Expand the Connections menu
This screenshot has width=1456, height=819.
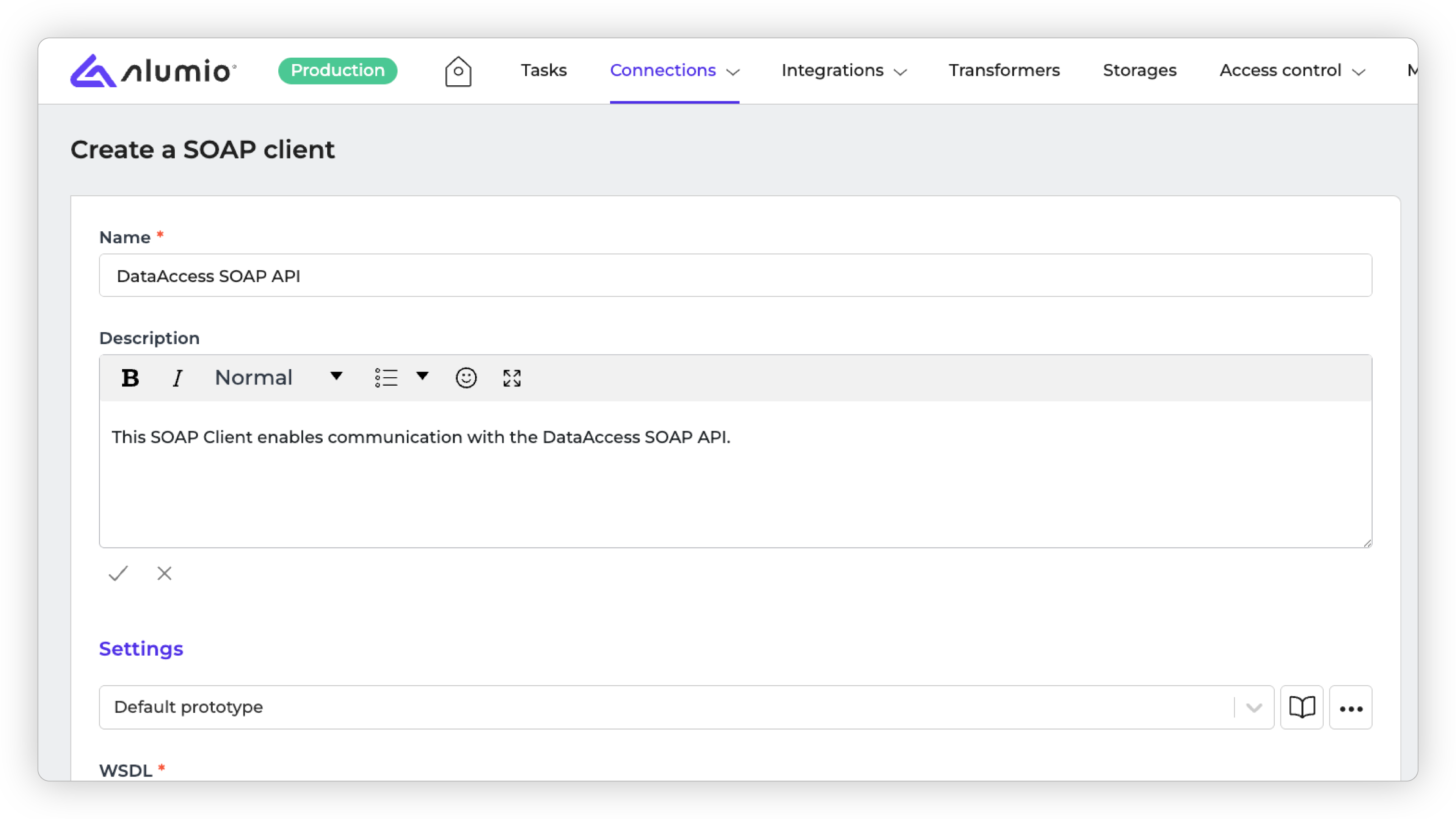pos(674,71)
